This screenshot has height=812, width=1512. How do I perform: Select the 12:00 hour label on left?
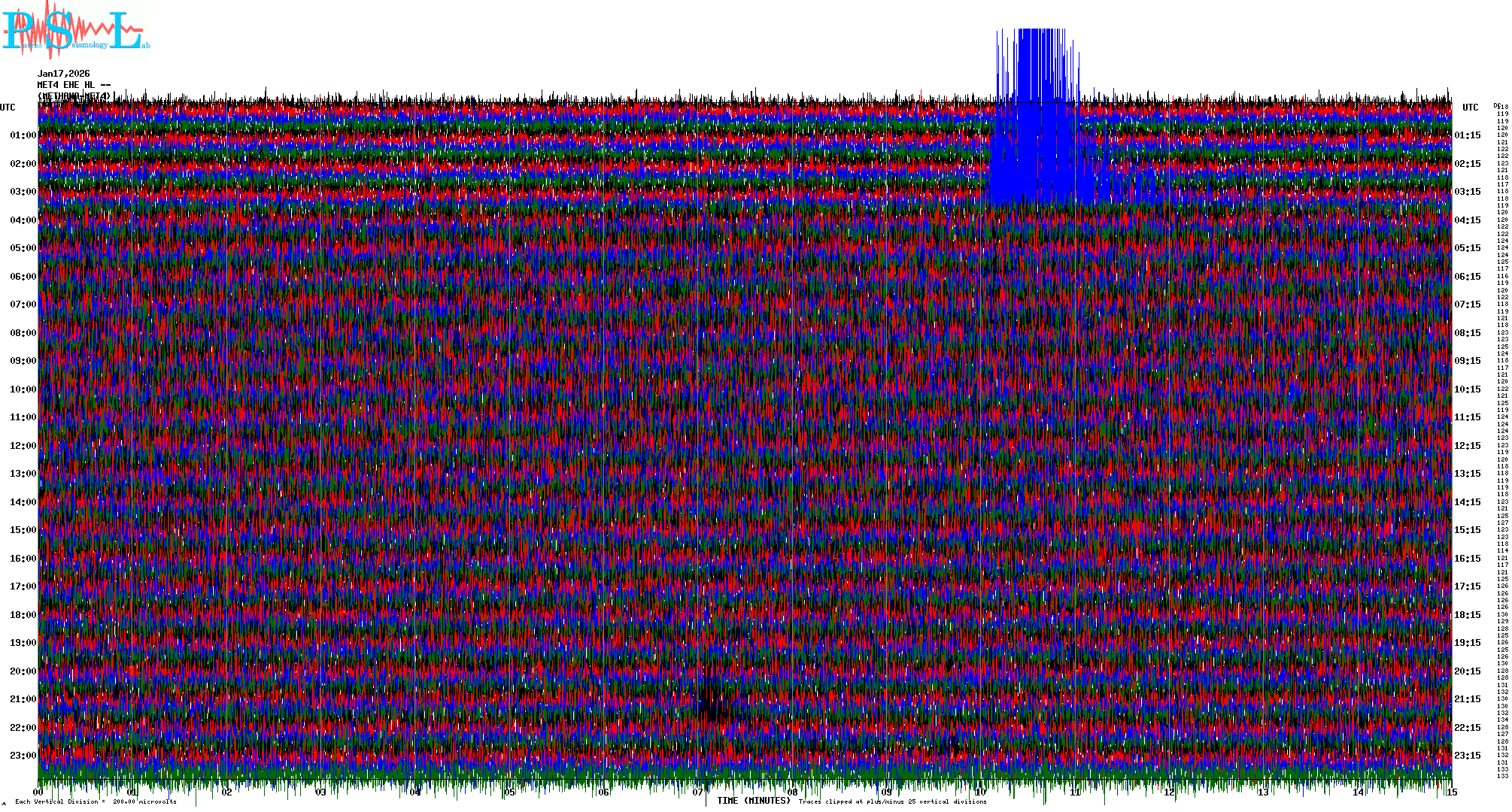(x=23, y=446)
